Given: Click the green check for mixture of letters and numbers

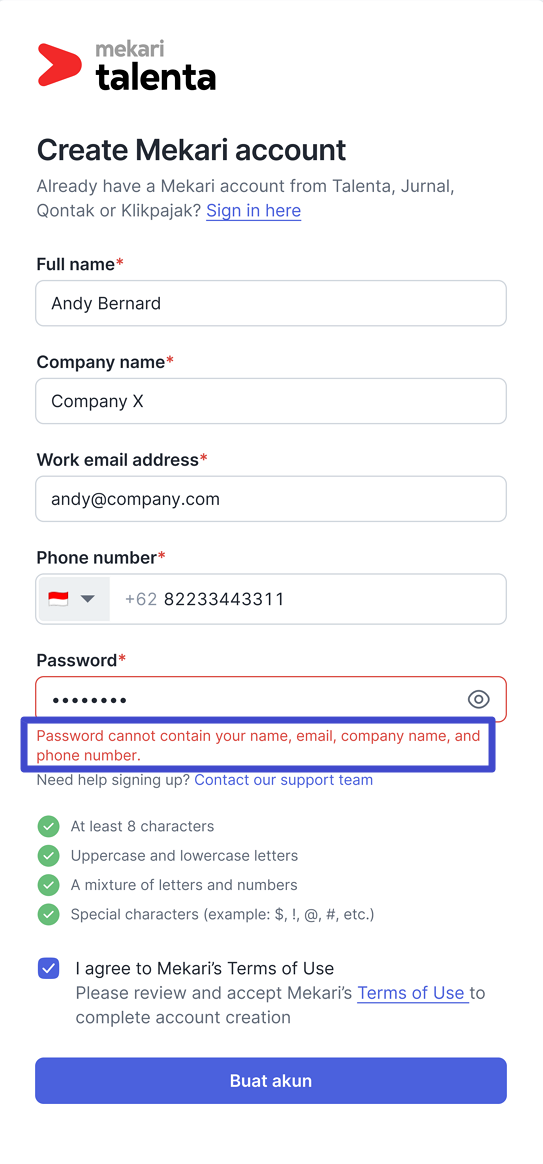Looking at the screenshot, I should pos(48,885).
